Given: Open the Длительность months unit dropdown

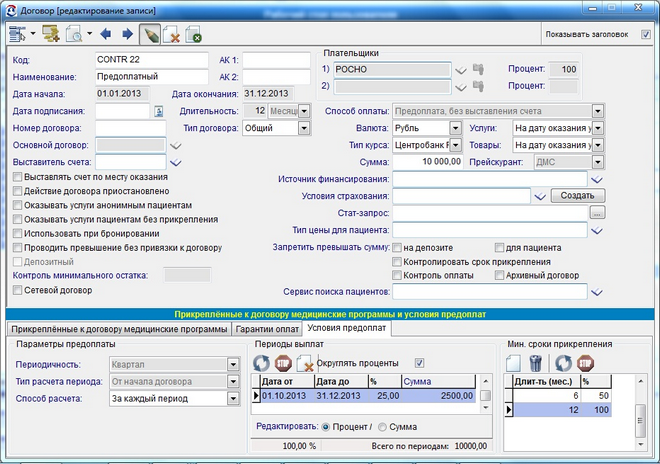Looking at the screenshot, I should click(304, 112).
